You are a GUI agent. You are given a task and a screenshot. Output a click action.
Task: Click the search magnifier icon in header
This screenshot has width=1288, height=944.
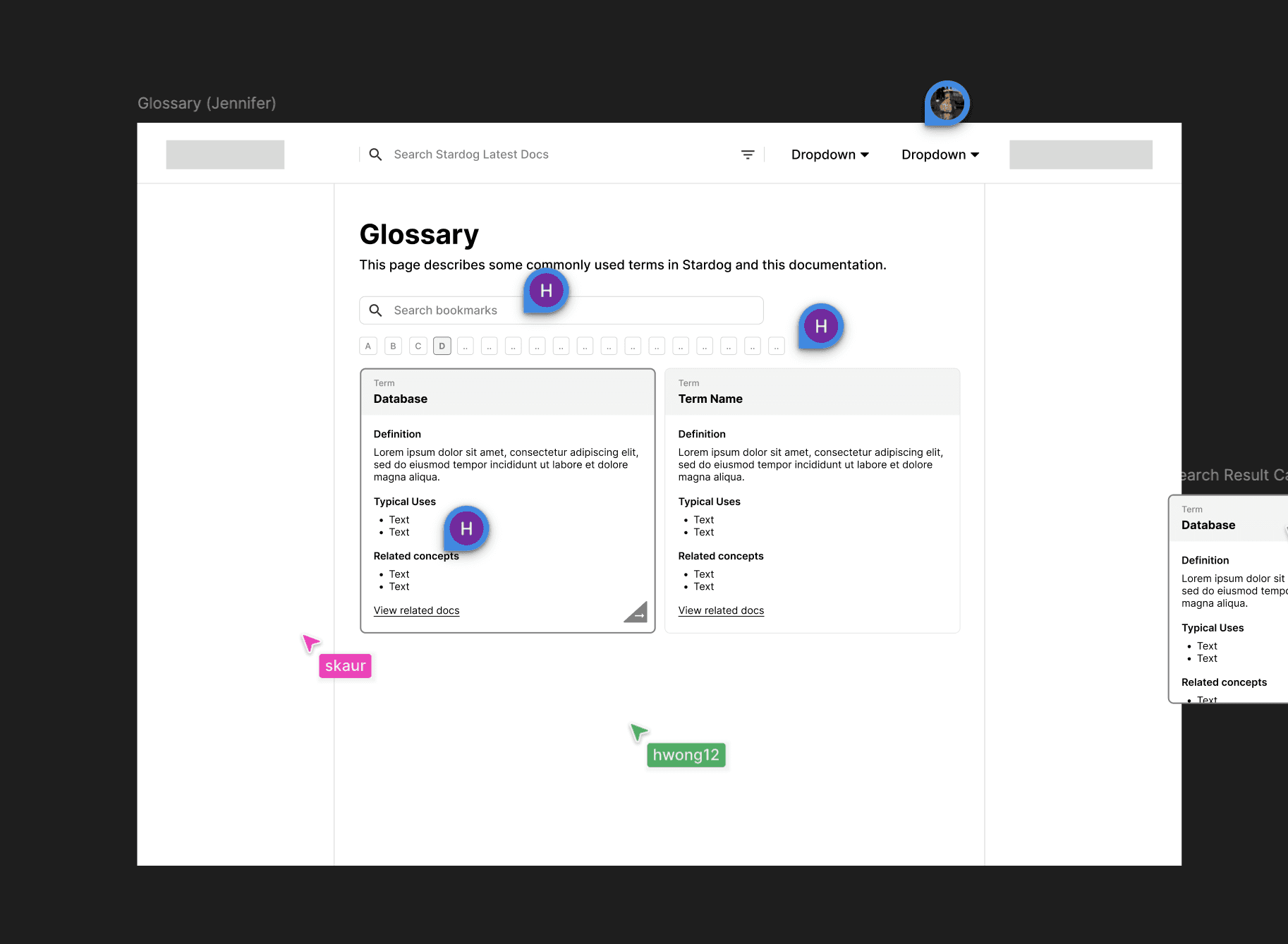(375, 155)
